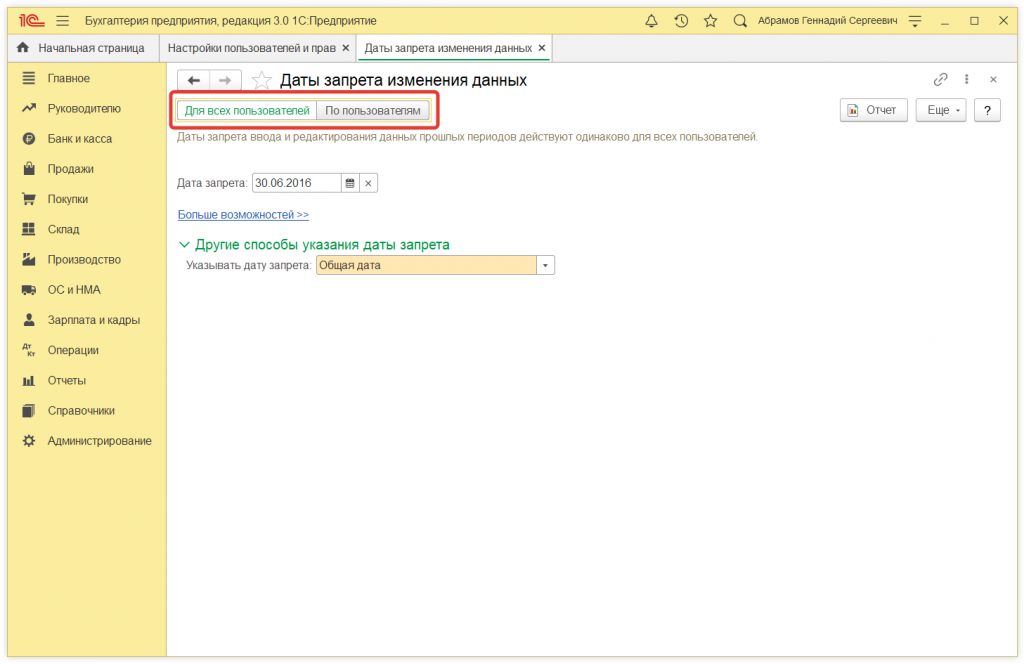Navigate back with left arrow button
1024x664 pixels.
[x=194, y=80]
